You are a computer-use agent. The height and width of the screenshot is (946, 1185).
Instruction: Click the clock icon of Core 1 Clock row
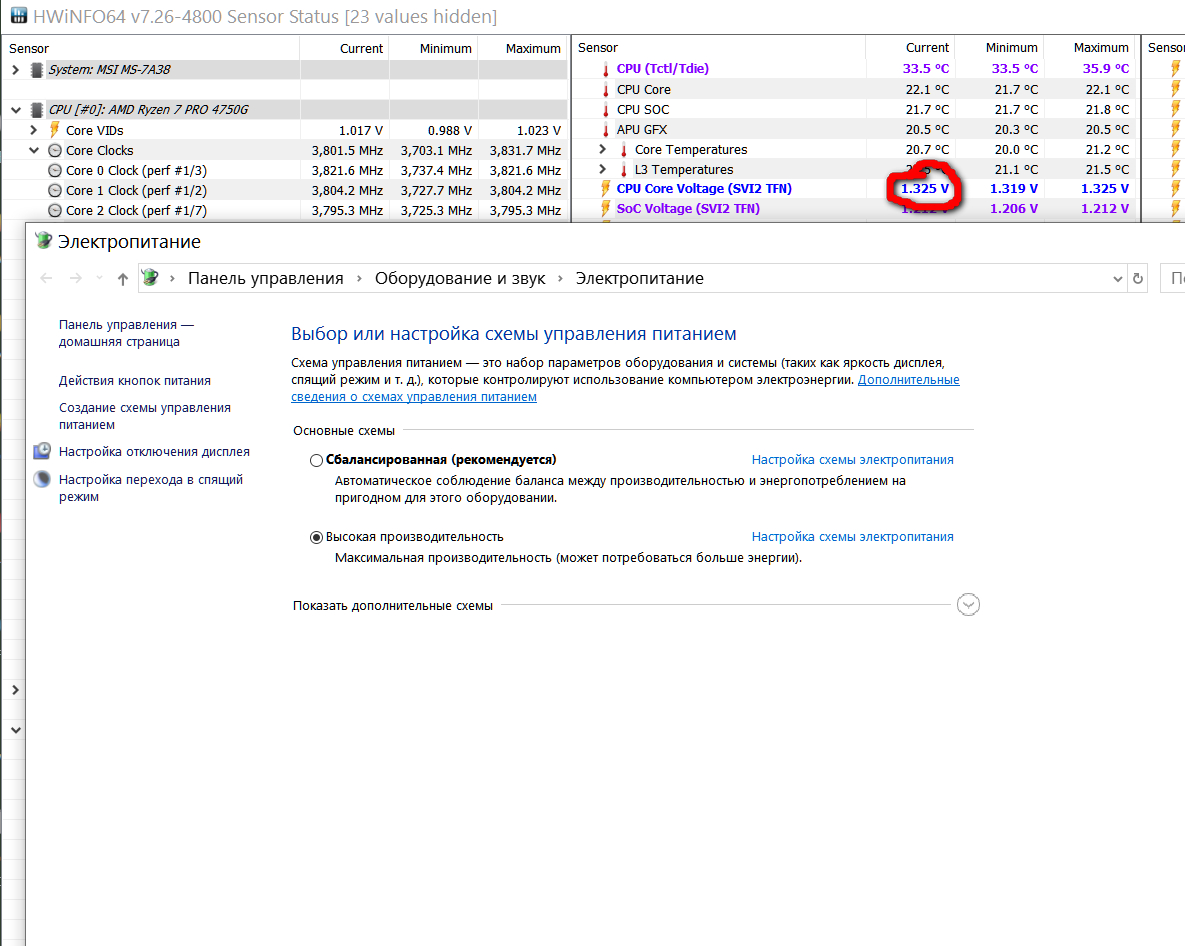54,190
